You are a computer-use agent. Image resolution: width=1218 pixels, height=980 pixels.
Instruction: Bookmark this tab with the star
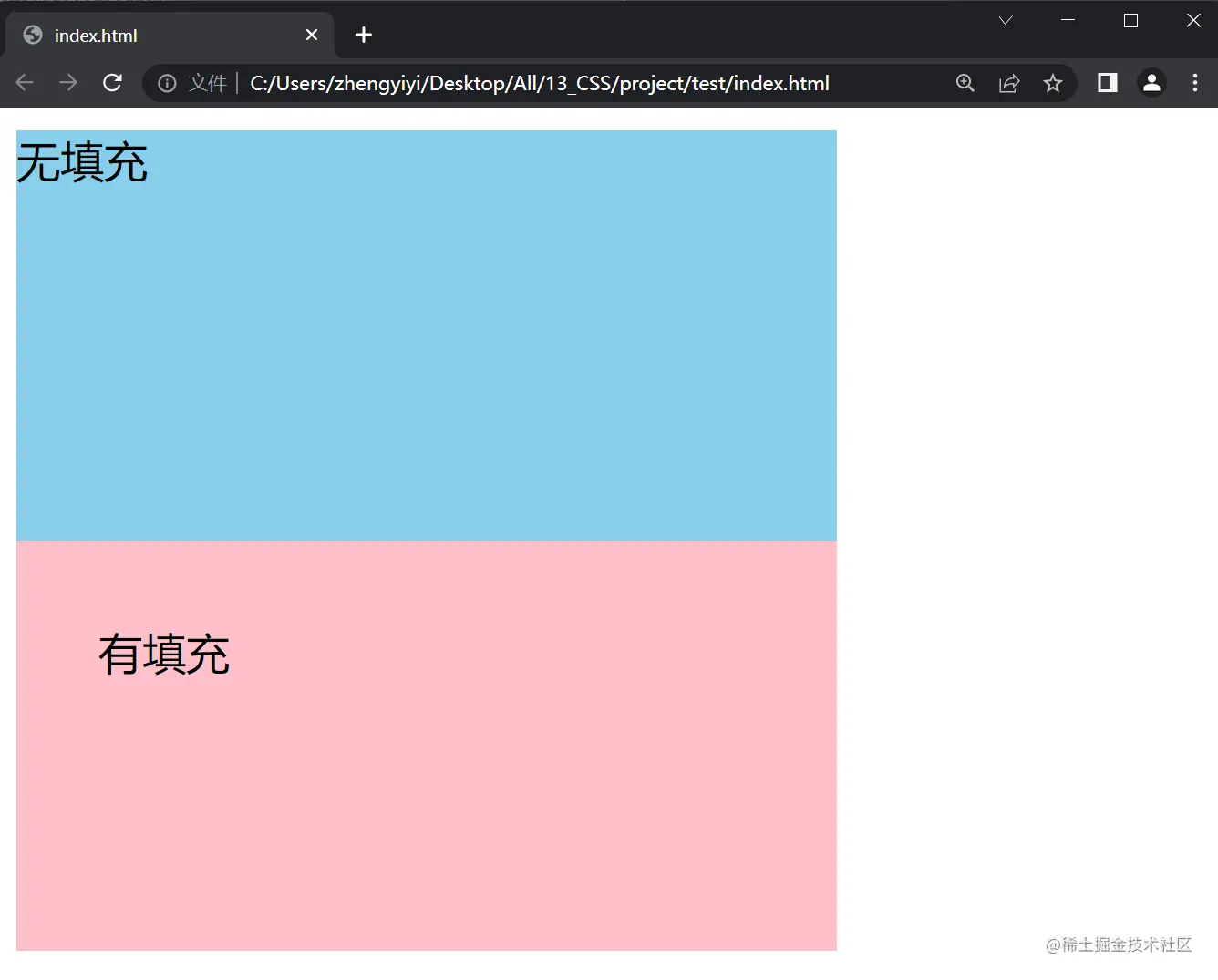coord(1053,84)
